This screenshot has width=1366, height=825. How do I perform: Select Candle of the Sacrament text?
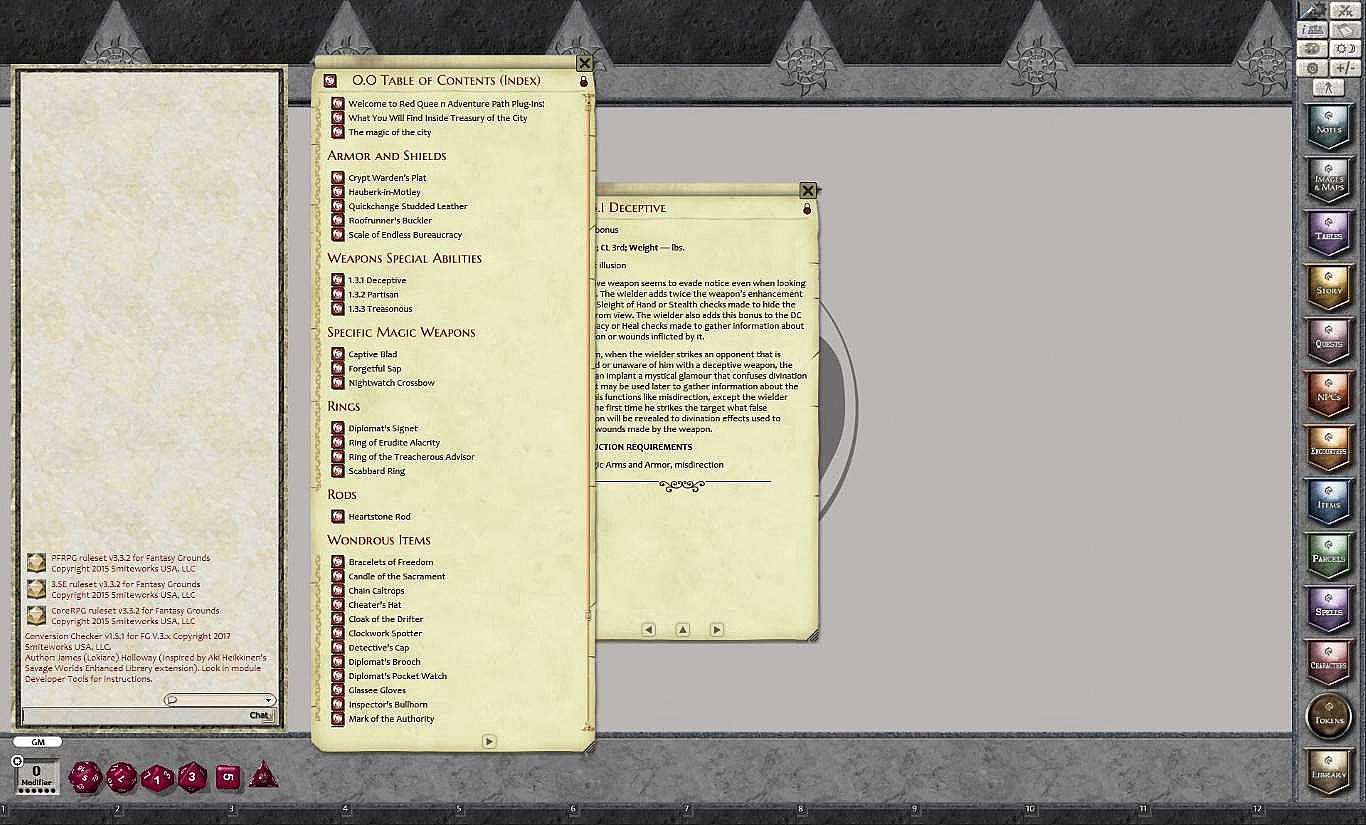tap(397, 577)
